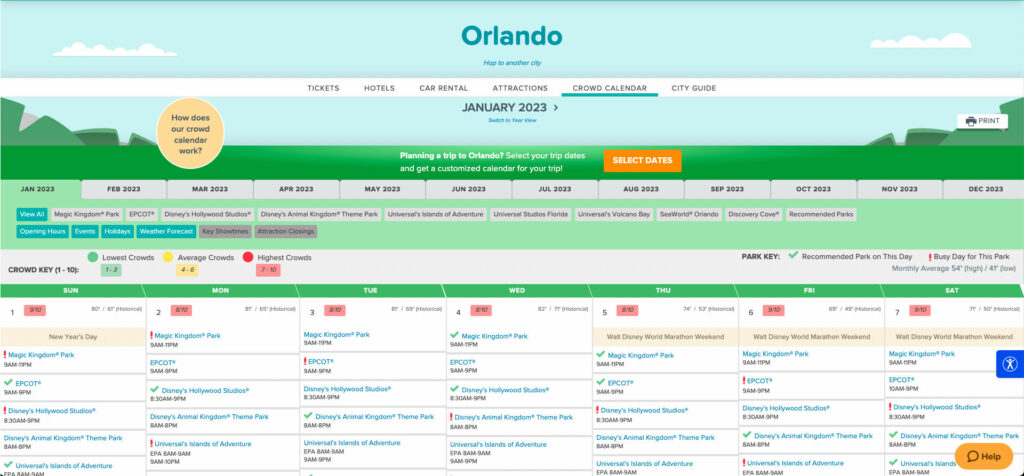Switch to the DEC 2023 tab
This screenshot has width=1024, height=476.
pyautogui.click(x=984, y=189)
